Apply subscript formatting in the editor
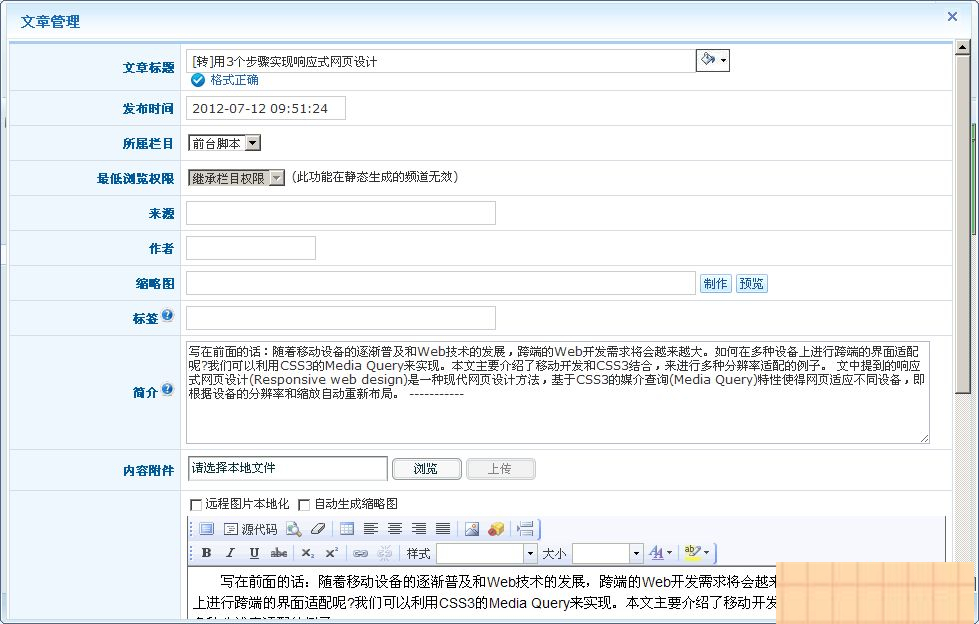 [306, 552]
